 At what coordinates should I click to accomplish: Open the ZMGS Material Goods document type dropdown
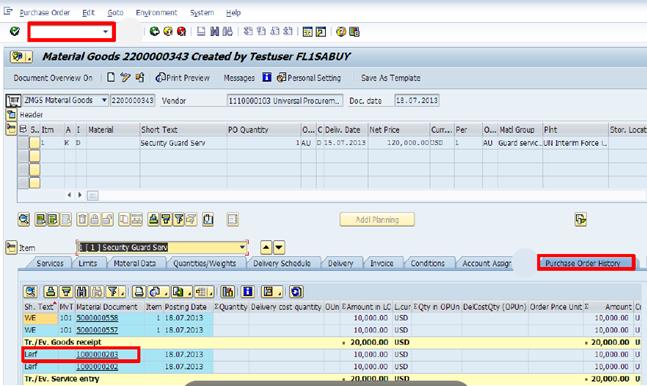[x=104, y=100]
